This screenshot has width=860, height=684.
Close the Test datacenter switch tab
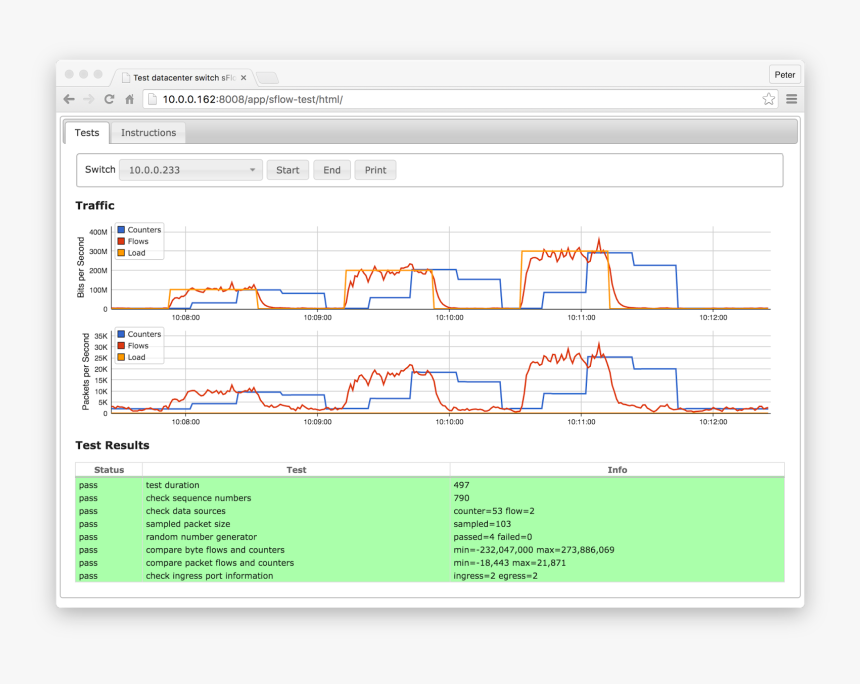(x=243, y=77)
